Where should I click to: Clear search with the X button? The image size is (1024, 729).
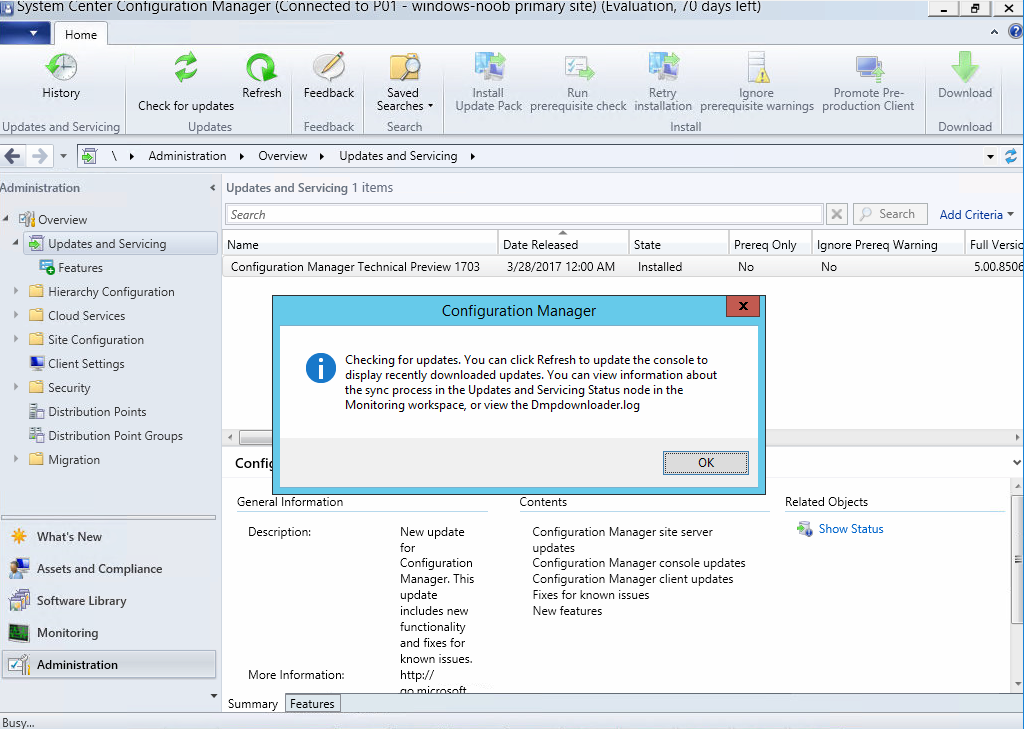837,214
